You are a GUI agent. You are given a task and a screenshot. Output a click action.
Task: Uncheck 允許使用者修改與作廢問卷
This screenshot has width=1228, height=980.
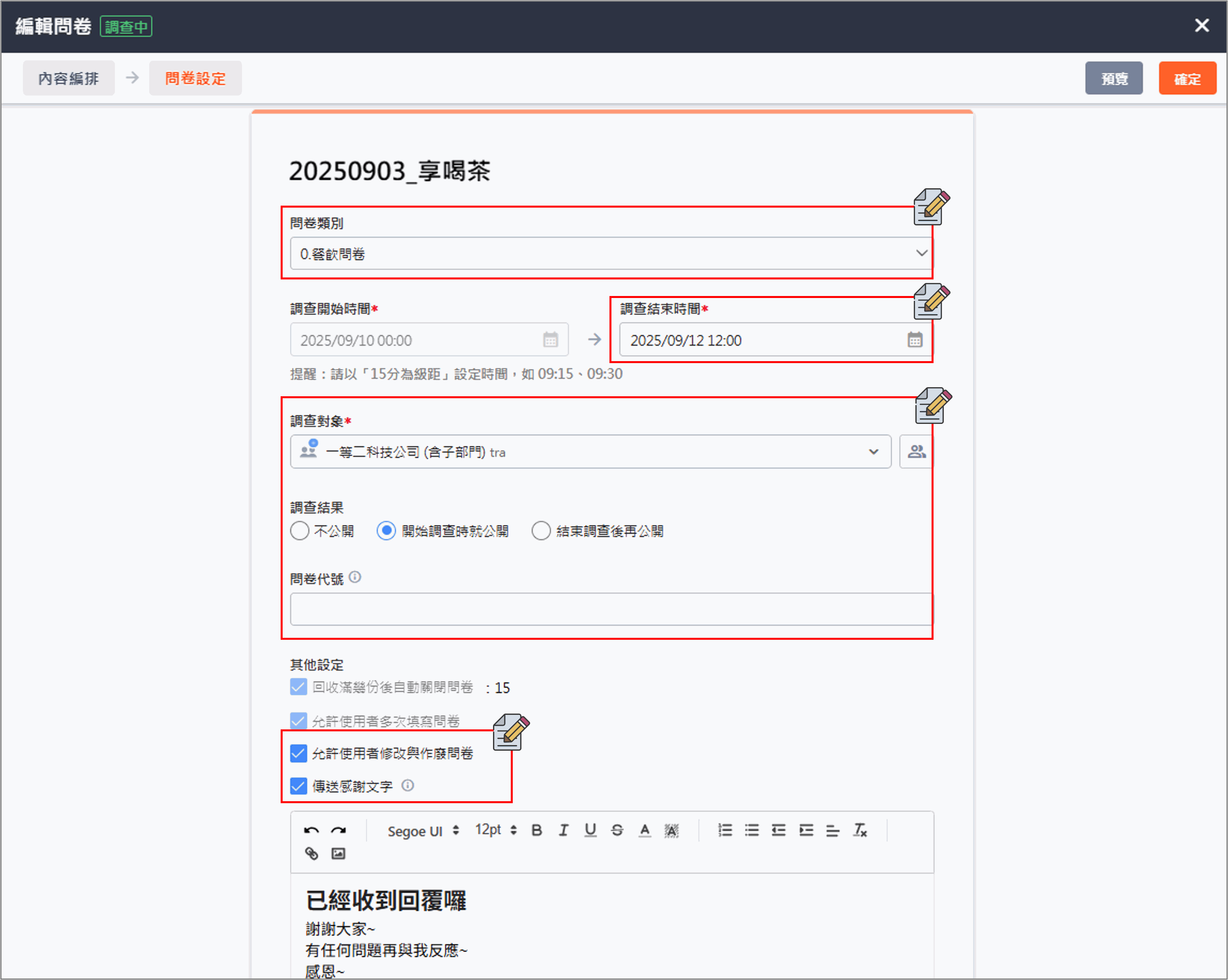[x=298, y=753]
